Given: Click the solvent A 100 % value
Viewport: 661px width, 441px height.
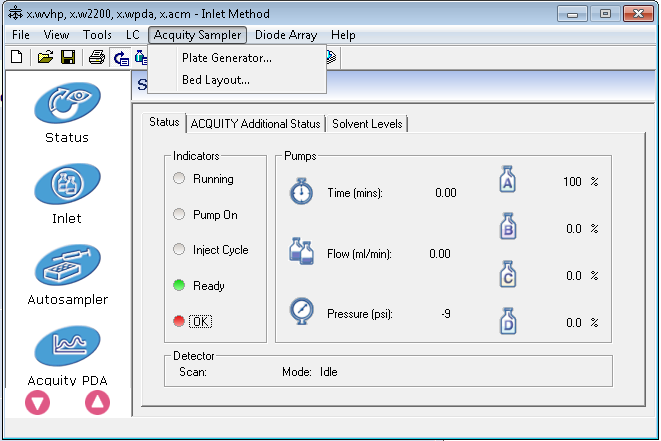Looking at the screenshot, I should click(580, 182).
